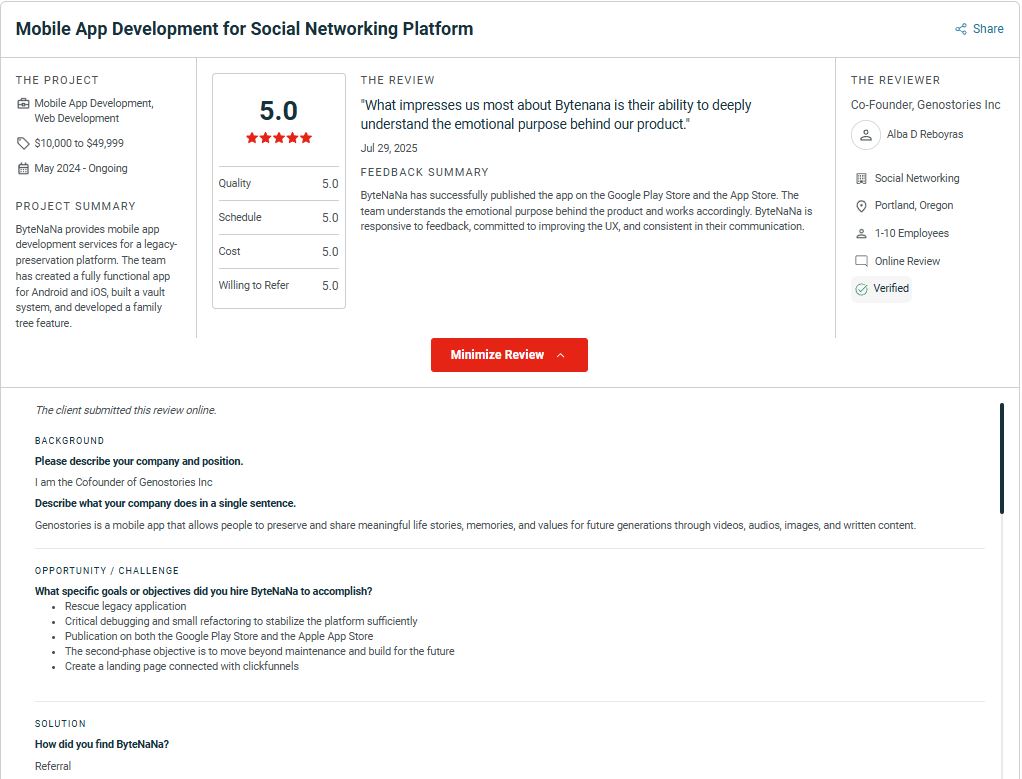This screenshot has width=1022, height=779.
Task: Click the Share icon in header
Action: click(x=961, y=29)
